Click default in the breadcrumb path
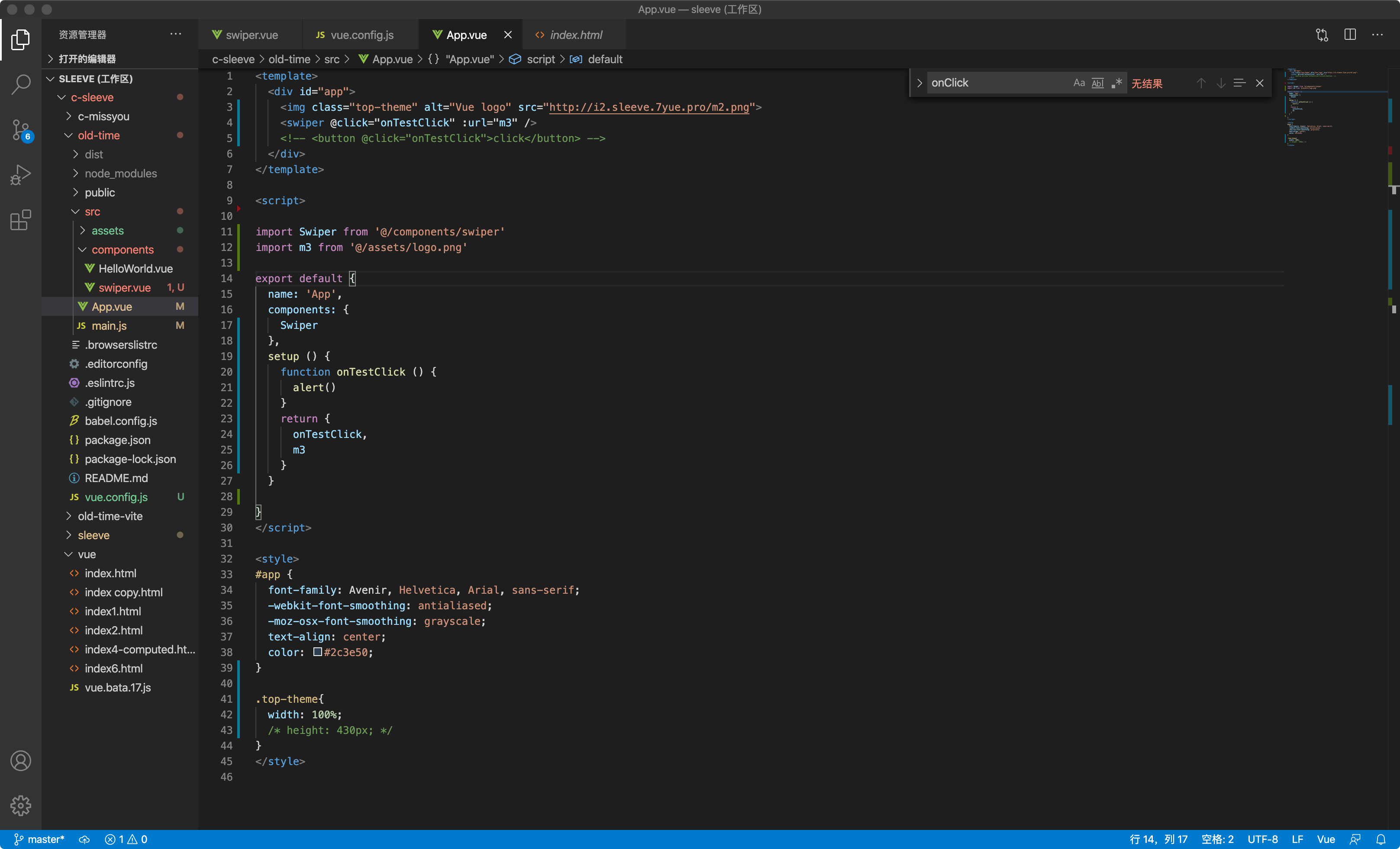 (x=604, y=59)
